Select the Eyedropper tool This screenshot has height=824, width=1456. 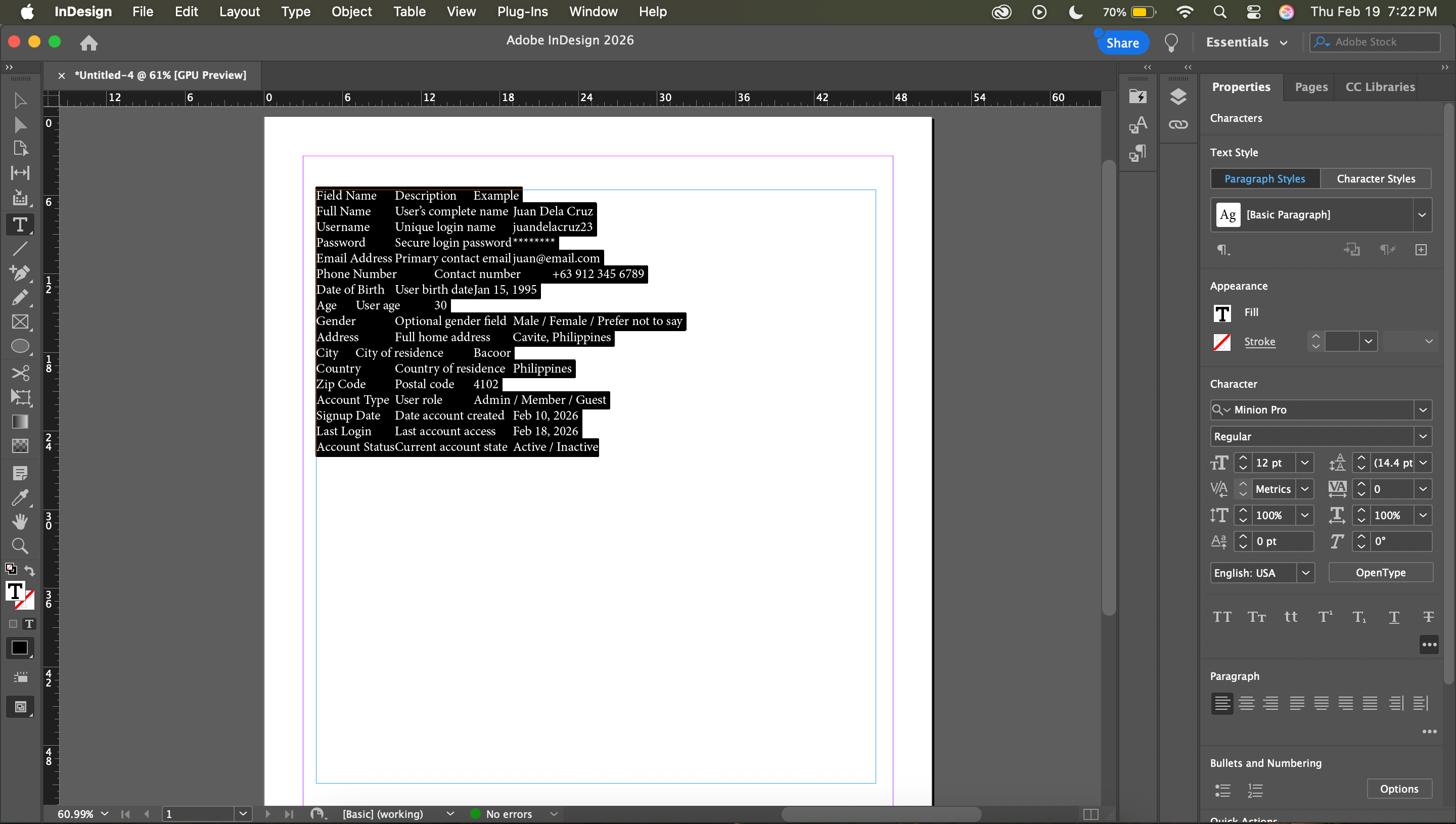[20, 497]
